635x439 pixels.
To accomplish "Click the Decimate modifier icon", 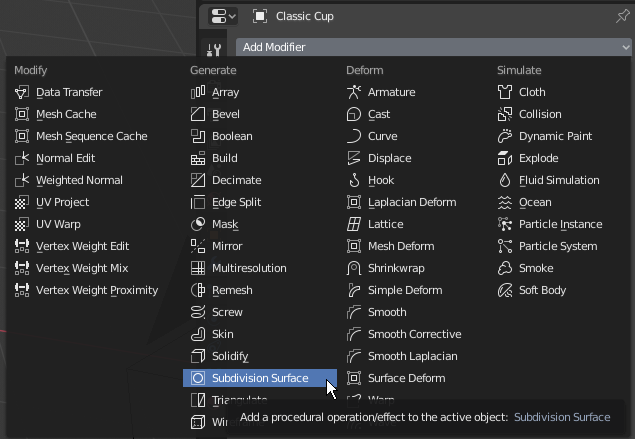I will (198, 180).
